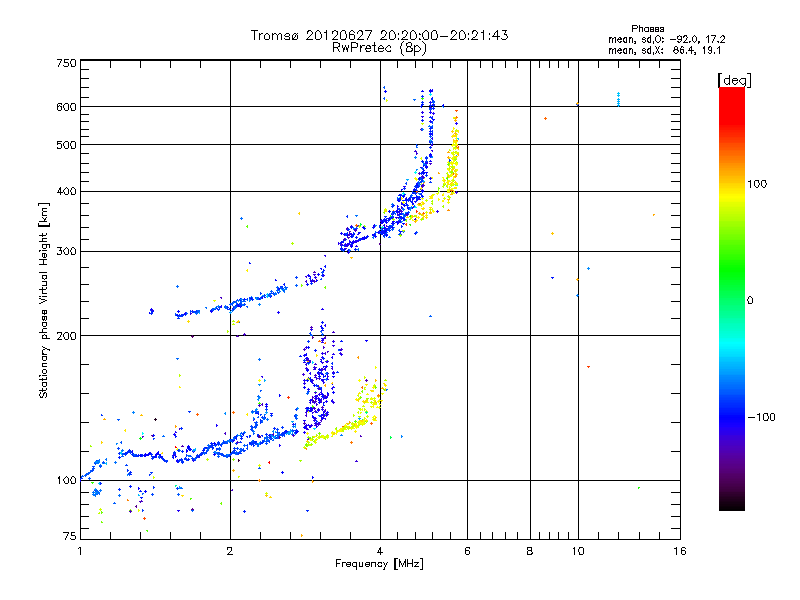Click the x-axis tick label '6'
This screenshot has width=800, height=600.
tap(467, 551)
